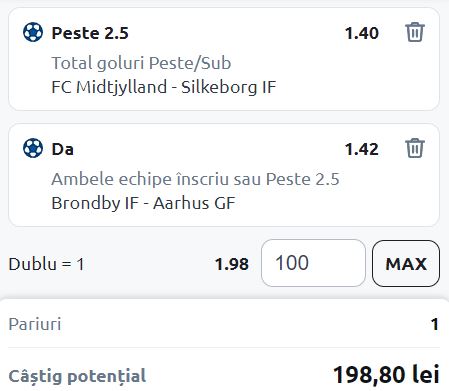This screenshot has height=391, width=449.
Task: Click the combined odds 1.98
Action: (232, 264)
